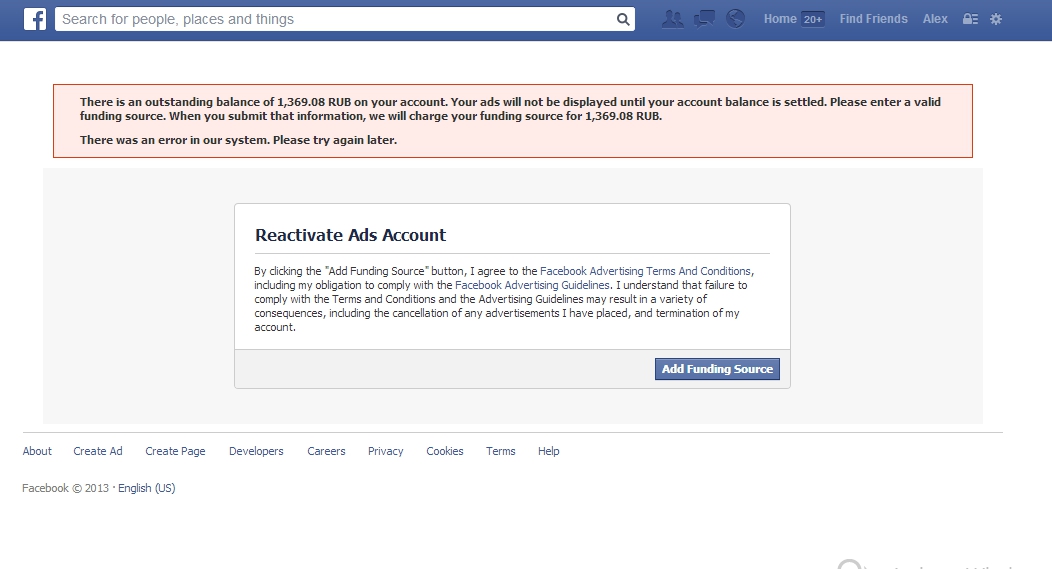
Task: Click the Facebook logo icon
Action: (35, 19)
